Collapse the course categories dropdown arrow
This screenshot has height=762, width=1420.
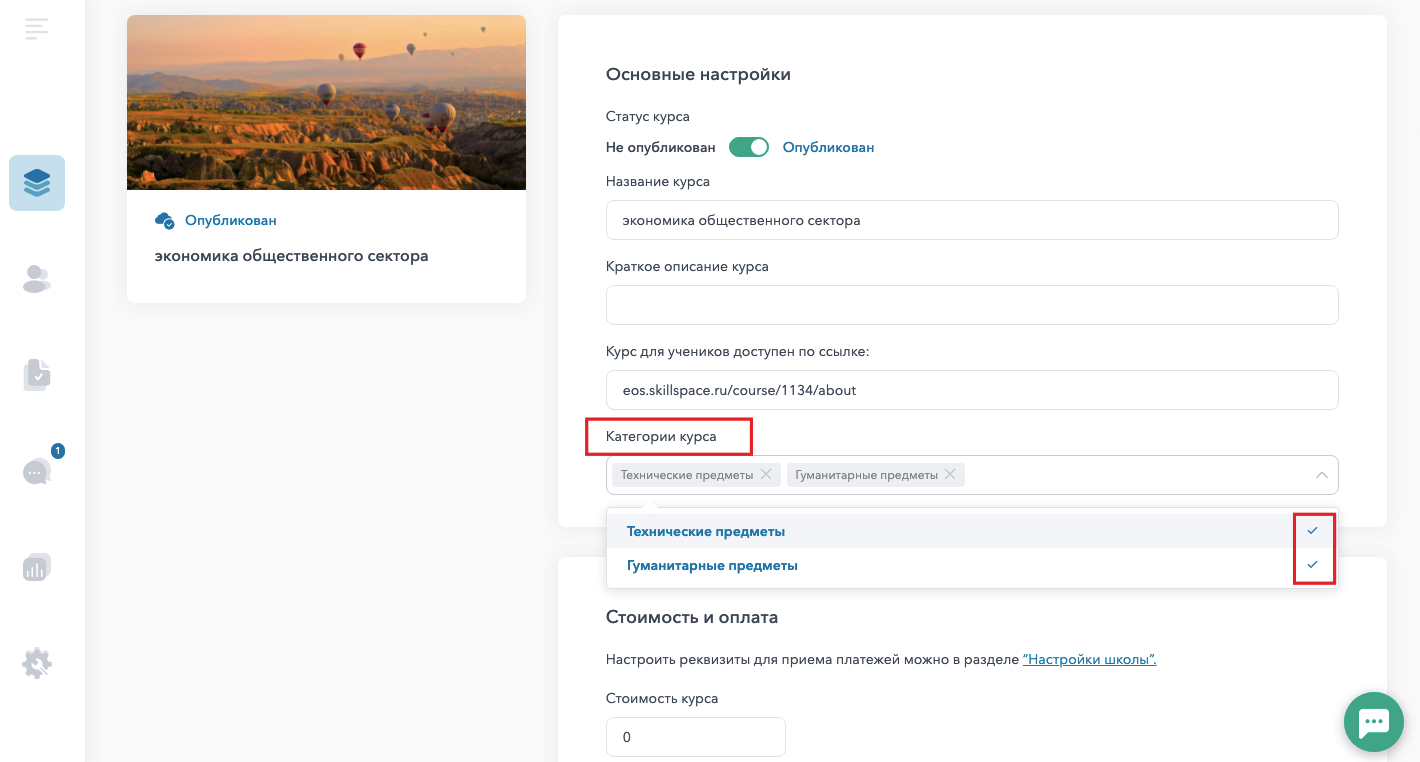1321,475
